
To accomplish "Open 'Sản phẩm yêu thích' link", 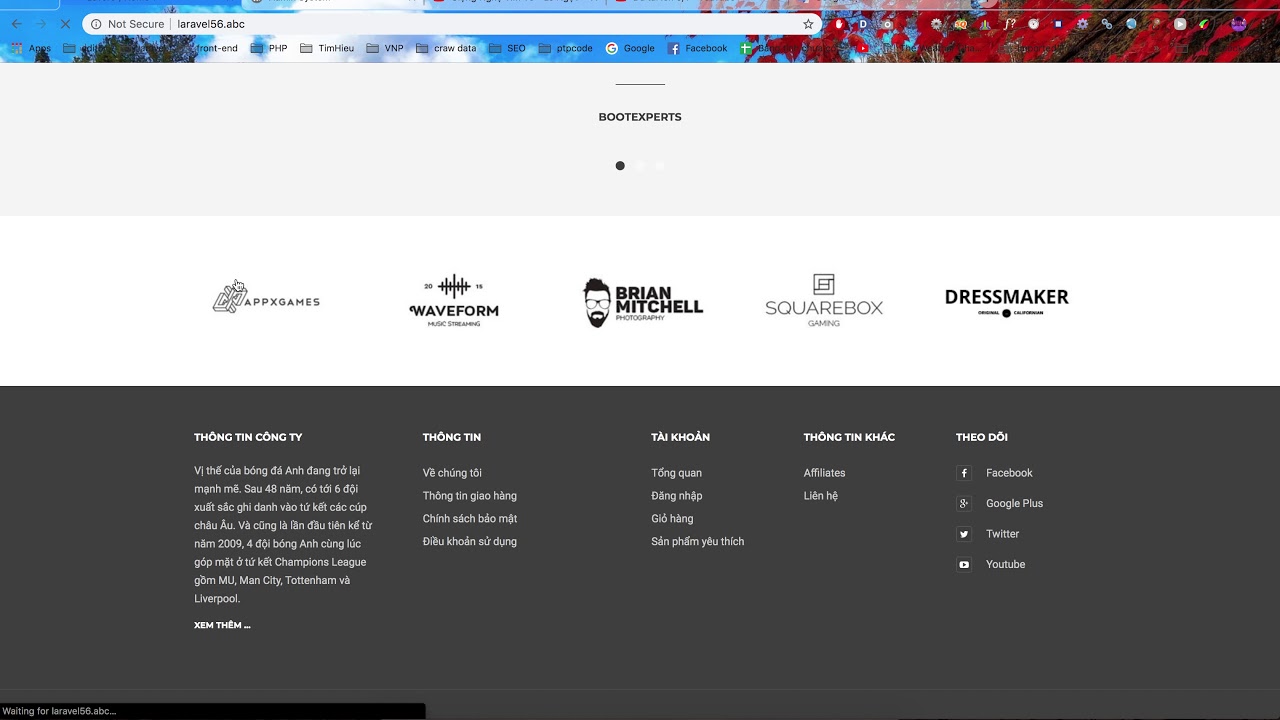I will tap(698, 542).
